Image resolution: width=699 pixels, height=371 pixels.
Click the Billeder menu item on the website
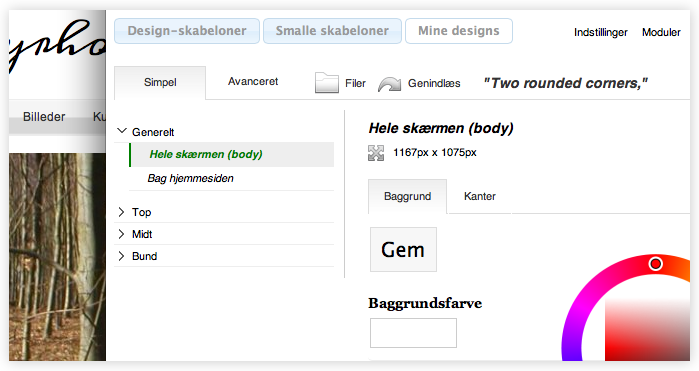pyautogui.click(x=44, y=117)
